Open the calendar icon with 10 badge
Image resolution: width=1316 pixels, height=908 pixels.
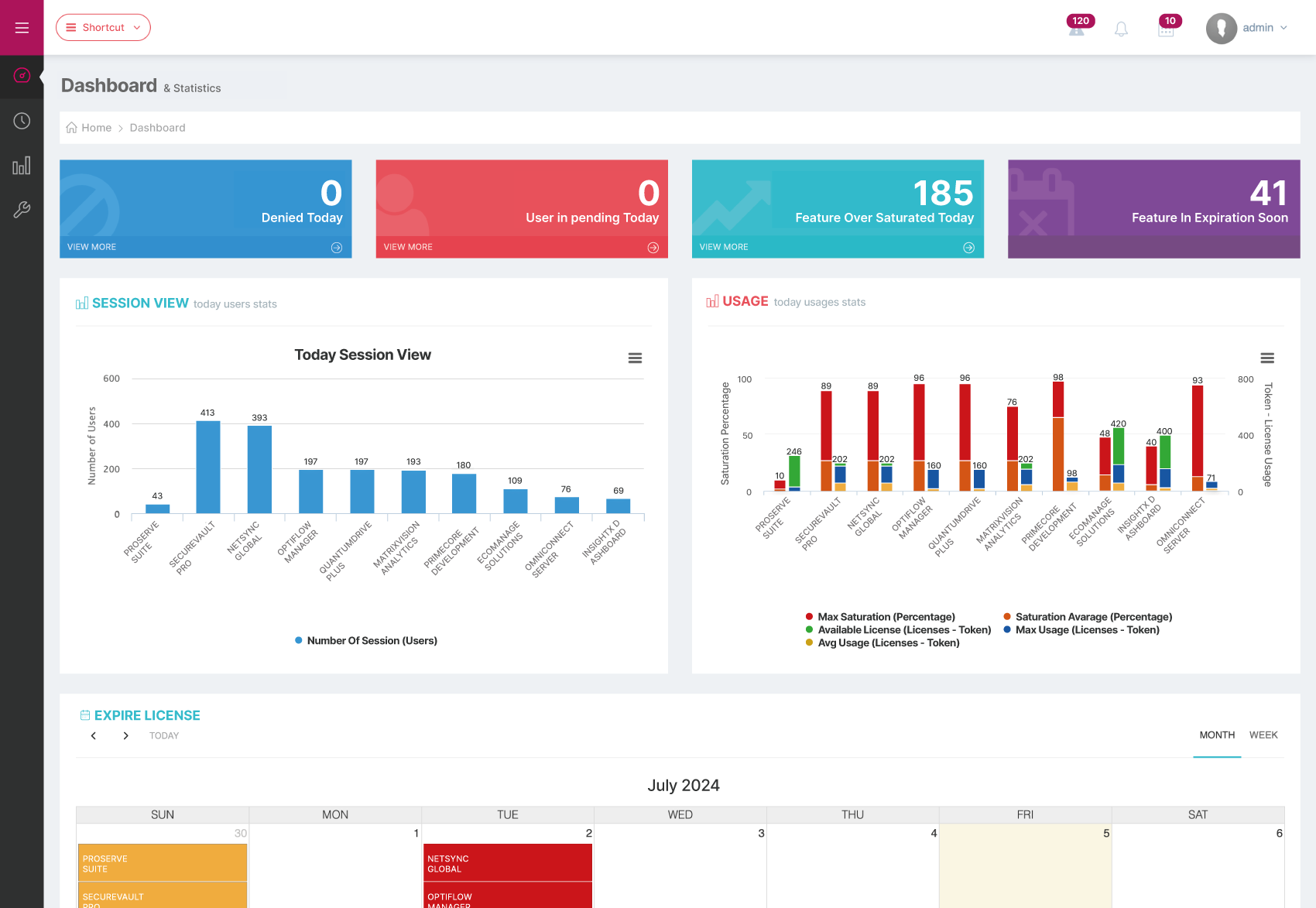1166,29
